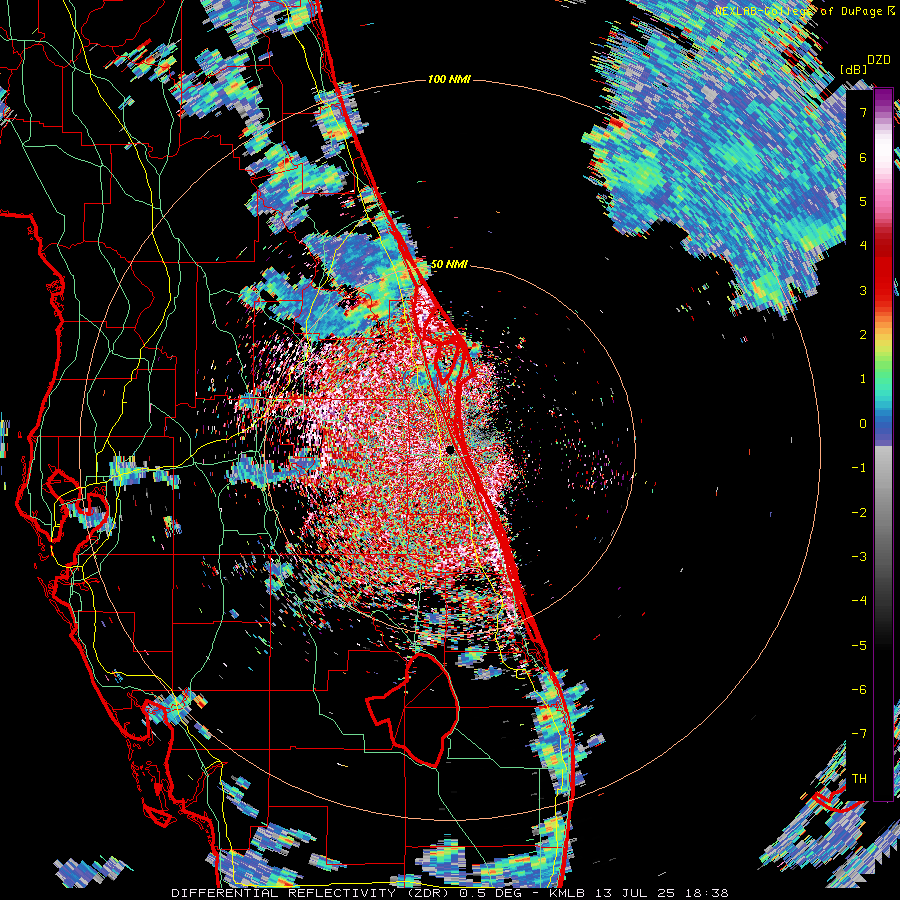The image size is (900, 900).
Task: Click the "50 NMI" range ring label
Action: 449,265
